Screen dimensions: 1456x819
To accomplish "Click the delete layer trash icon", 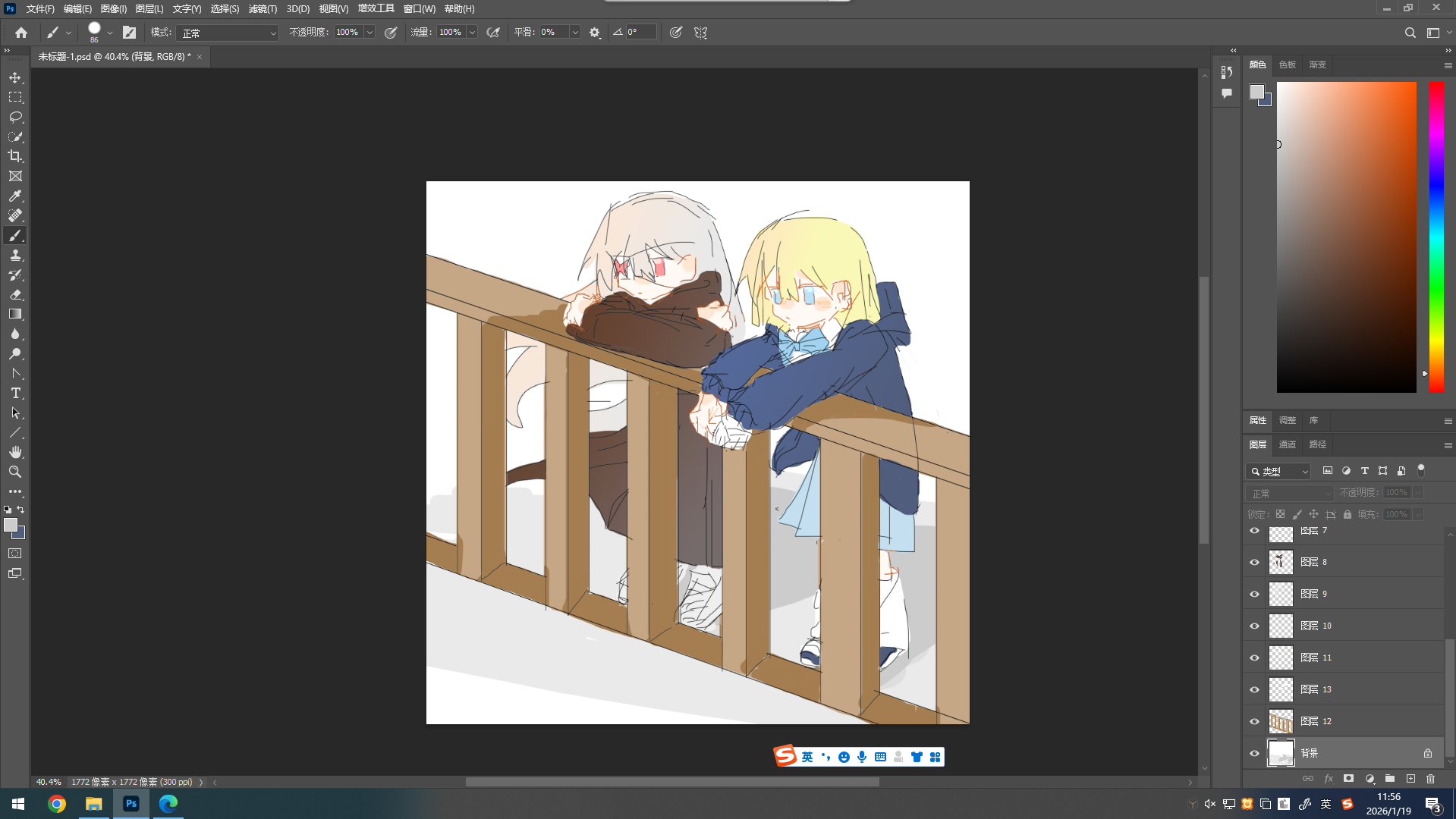I will point(1430,779).
